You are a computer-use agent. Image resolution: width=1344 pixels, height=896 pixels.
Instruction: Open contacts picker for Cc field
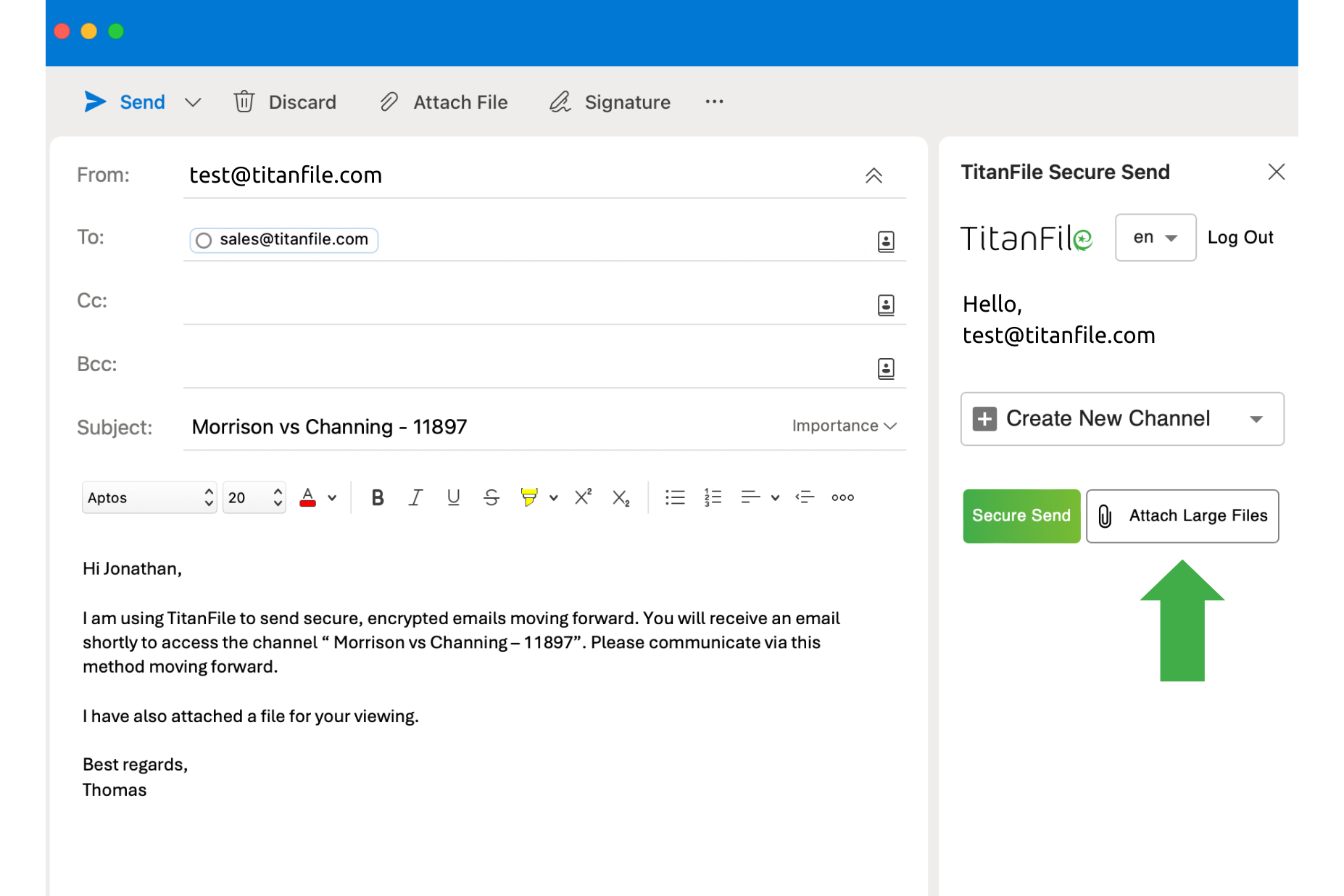(x=886, y=305)
